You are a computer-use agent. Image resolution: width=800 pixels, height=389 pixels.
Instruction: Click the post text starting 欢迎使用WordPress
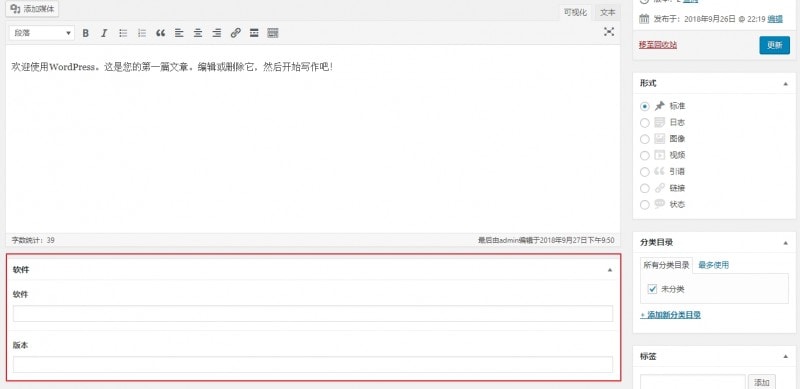(172, 67)
